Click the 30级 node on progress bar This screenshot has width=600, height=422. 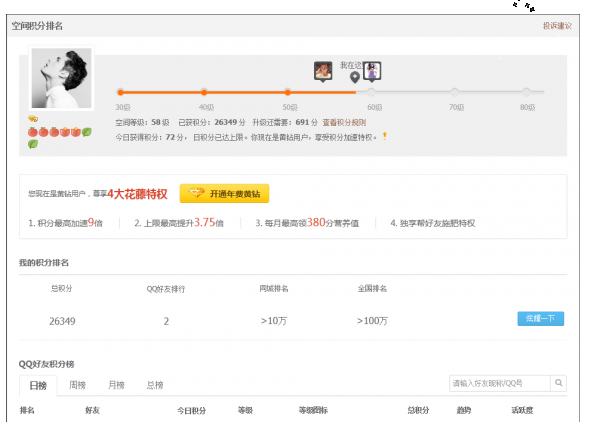coord(120,92)
